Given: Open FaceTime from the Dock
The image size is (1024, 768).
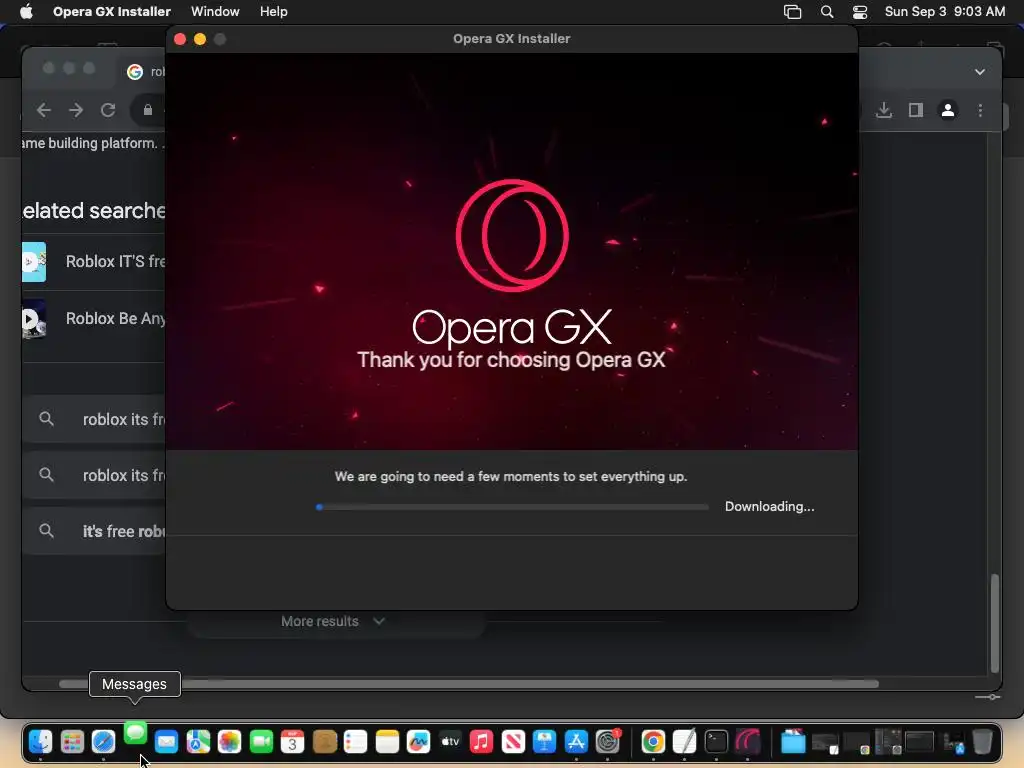Looking at the screenshot, I should (261, 742).
